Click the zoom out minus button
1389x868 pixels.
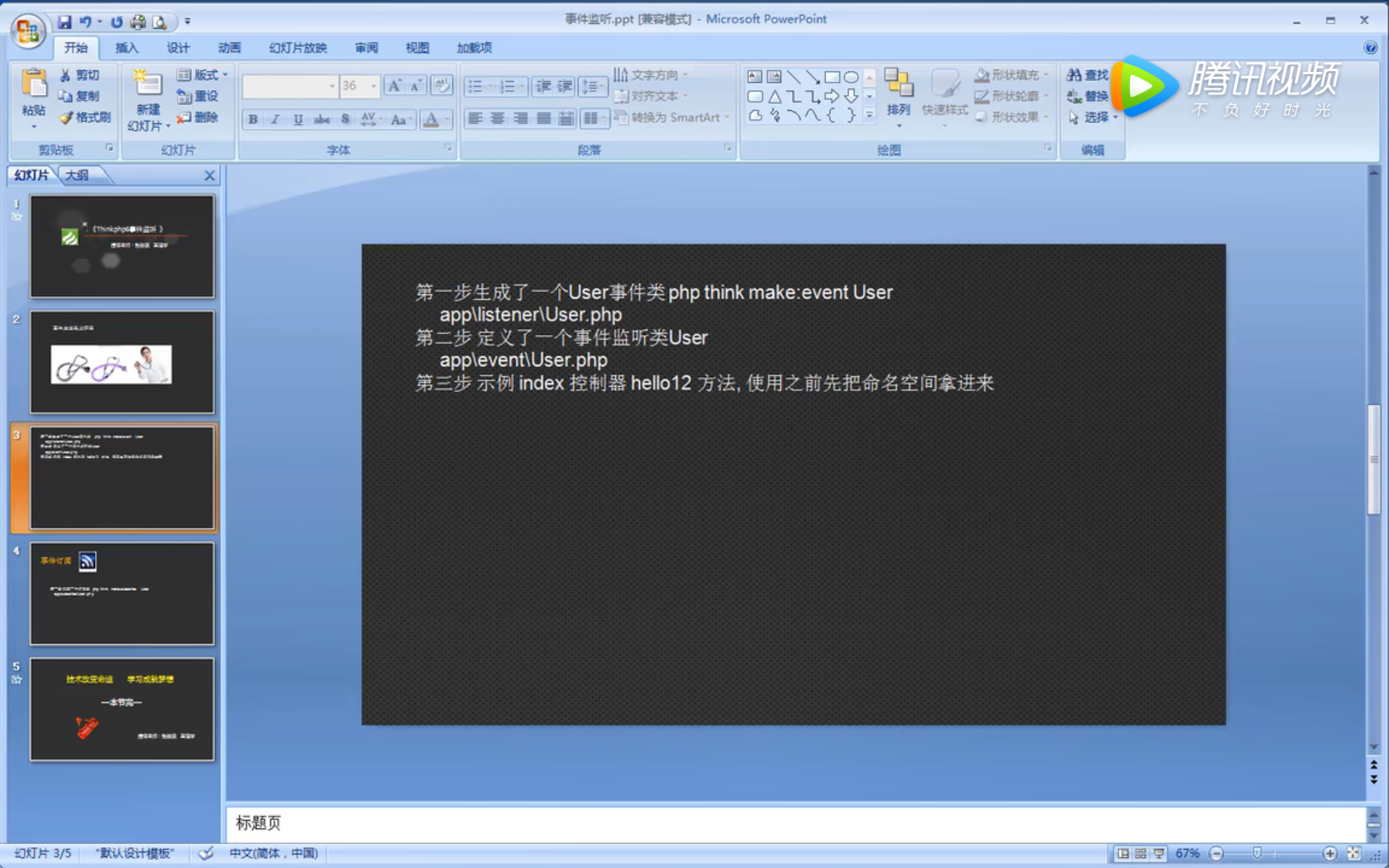(1216, 853)
